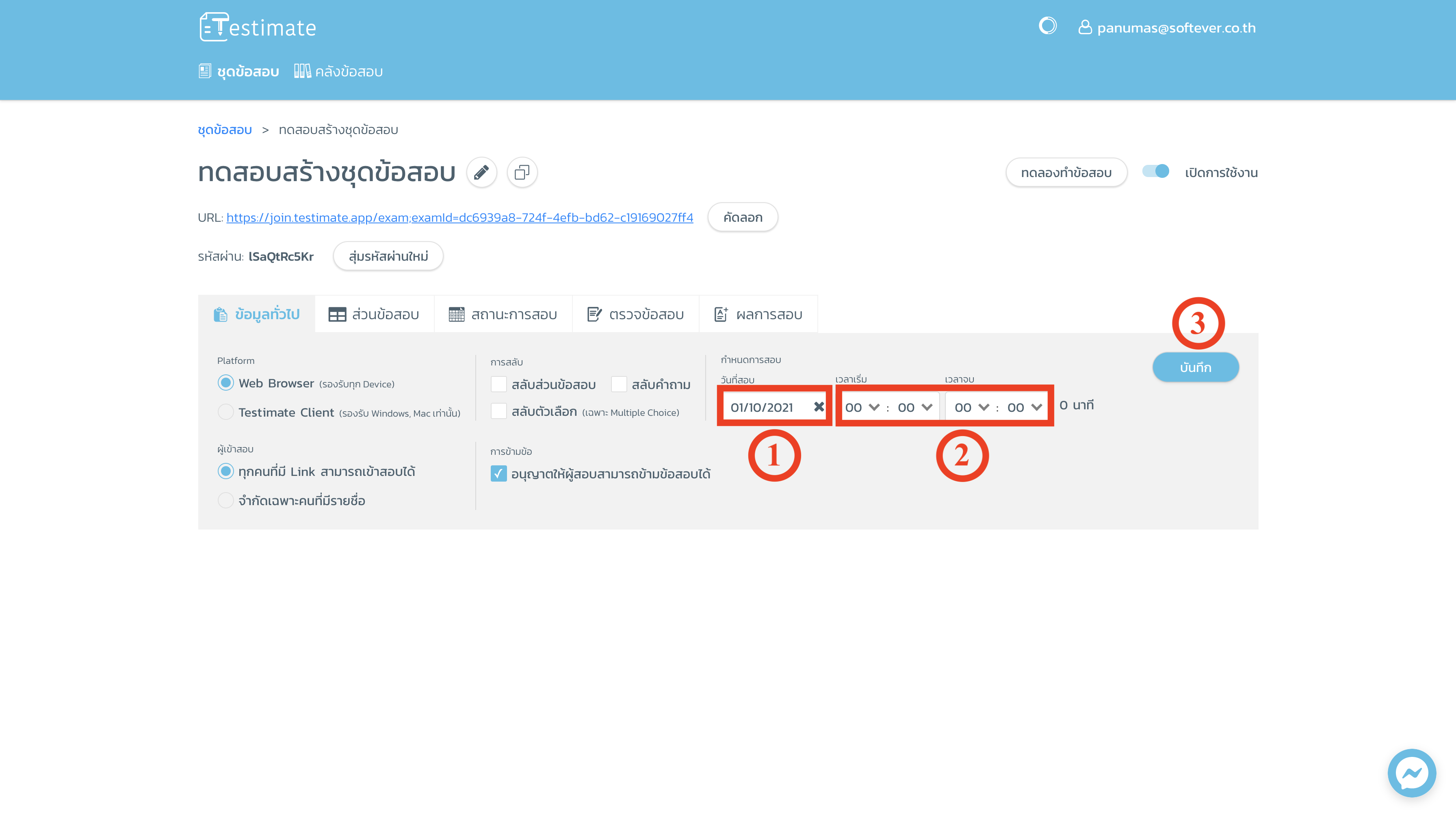Expand start time hour dropdown
This screenshot has height=817, width=1456.
click(x=862, y=407)
